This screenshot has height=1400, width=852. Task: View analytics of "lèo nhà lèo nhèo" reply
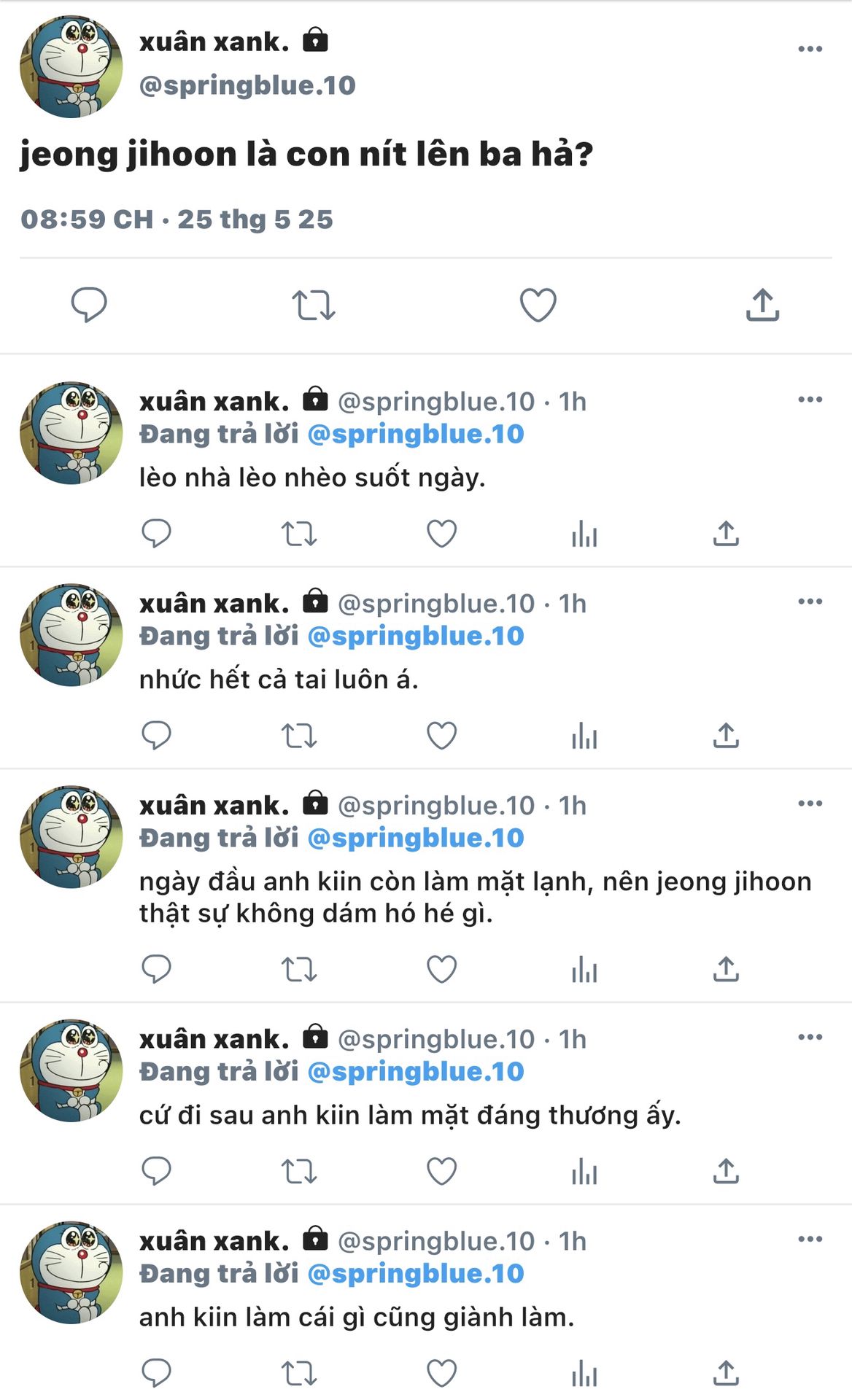pyautogui.click(x=584, y=534)
